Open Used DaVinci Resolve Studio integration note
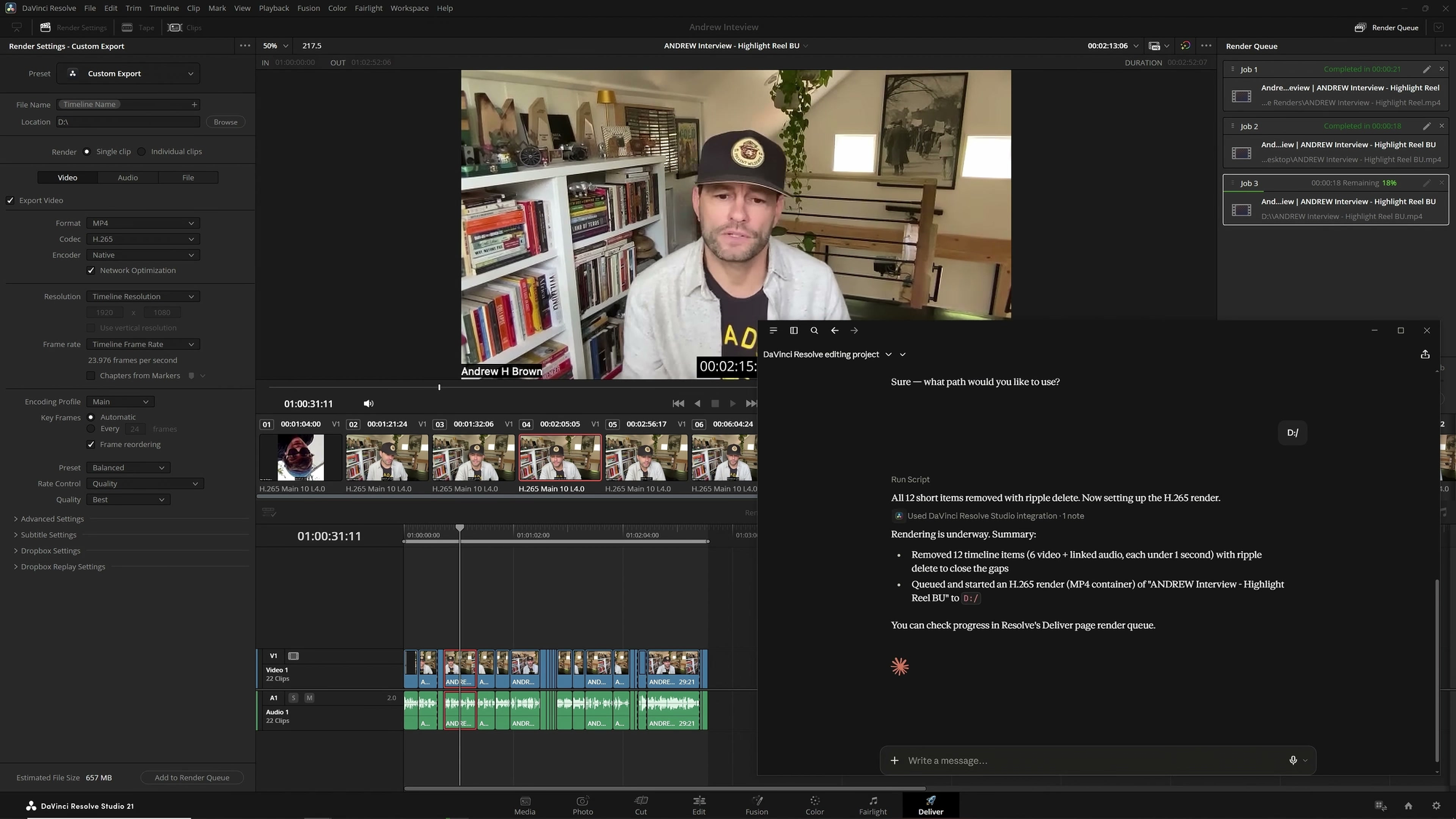1456x819 pixels. [989, 516]
